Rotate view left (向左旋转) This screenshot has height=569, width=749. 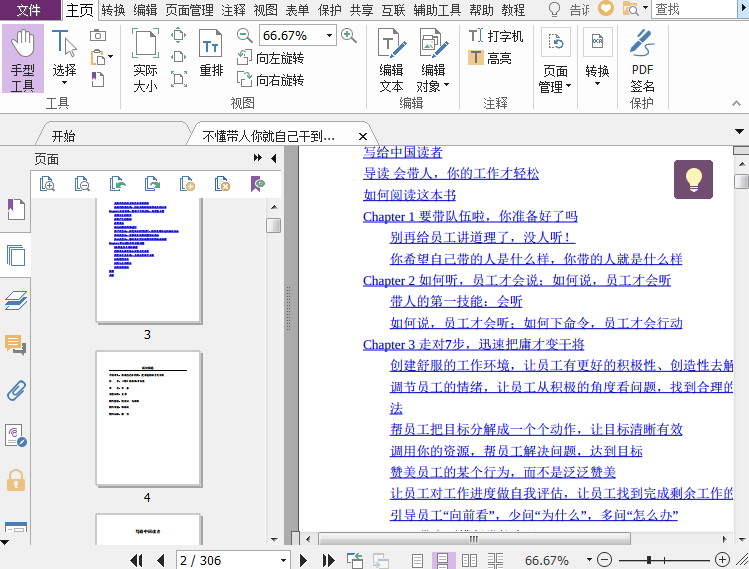point(270,58)
